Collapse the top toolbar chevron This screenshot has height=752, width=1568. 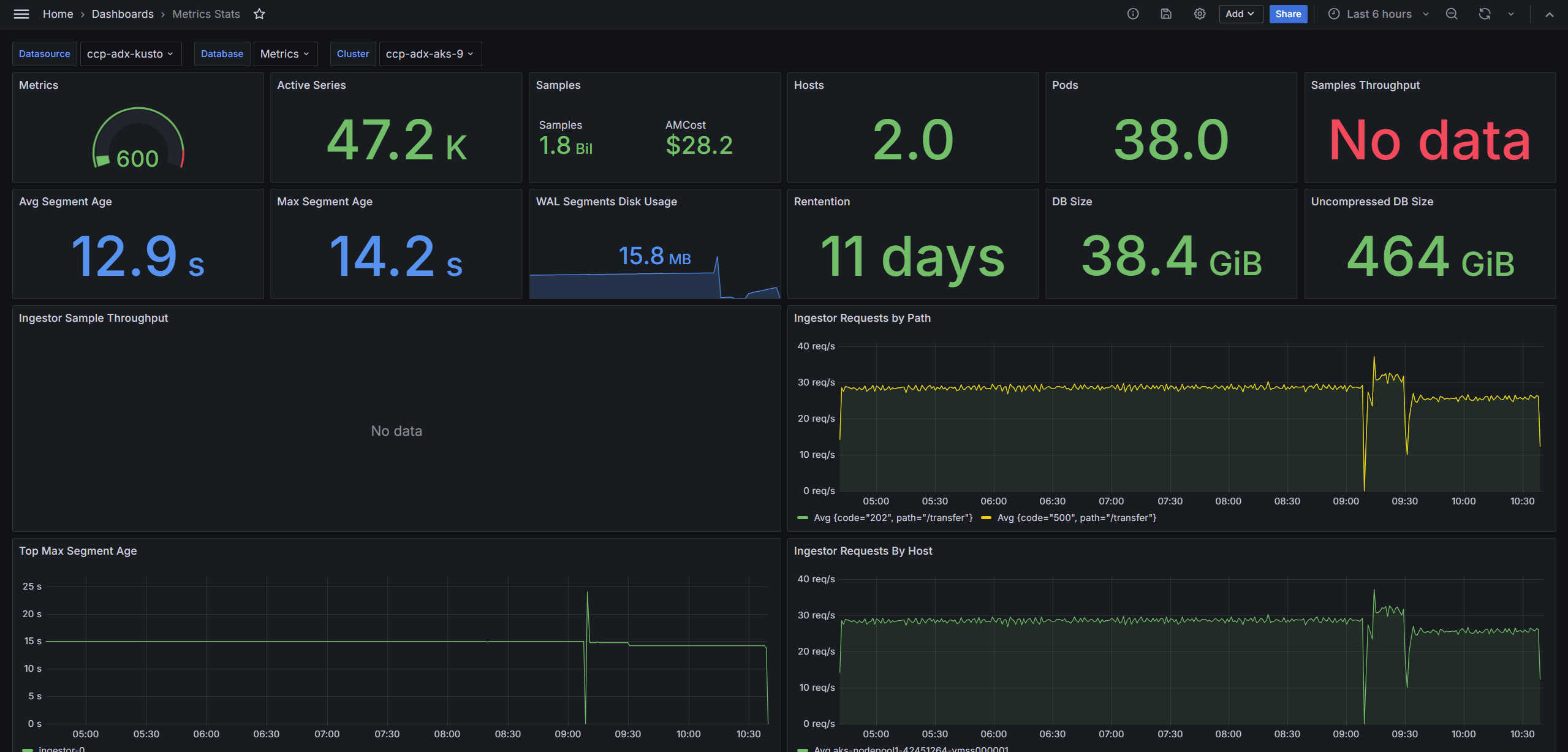(x=1550, y=14)
